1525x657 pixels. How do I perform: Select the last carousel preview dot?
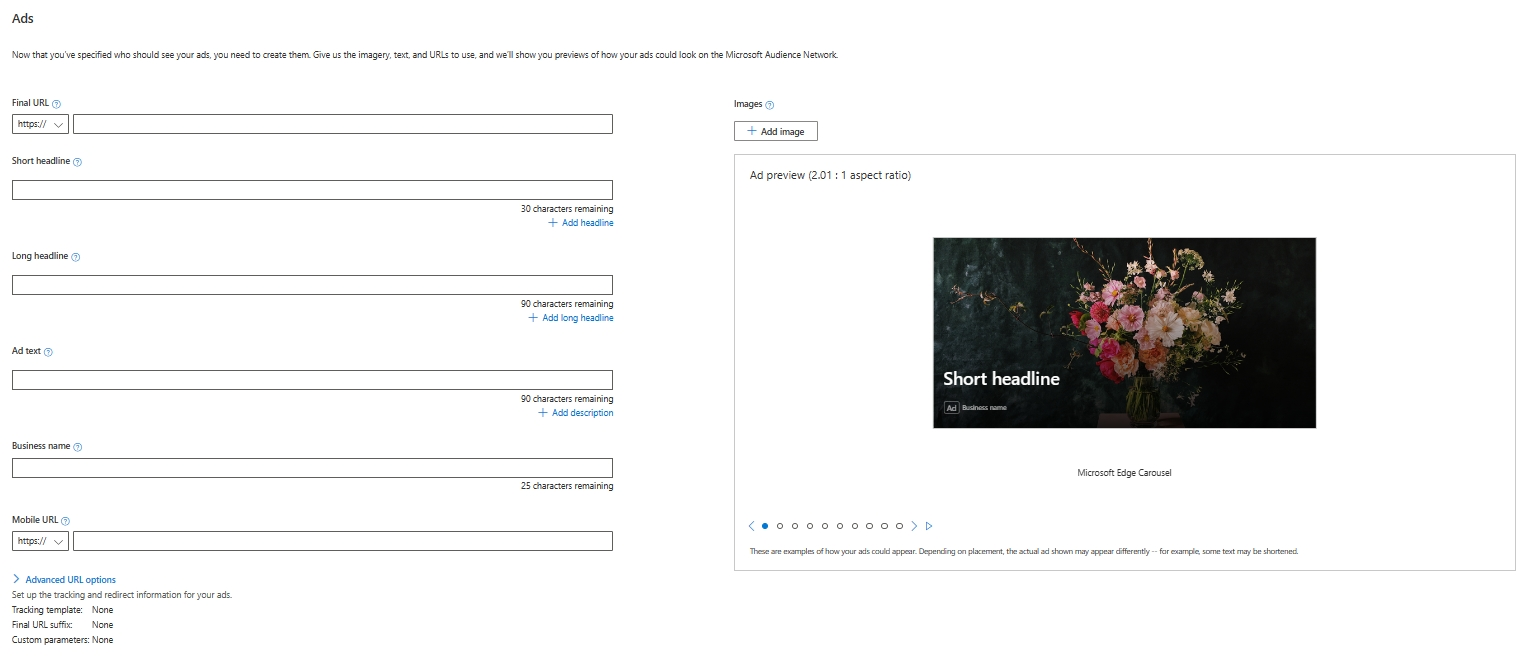(x=900, y=526)
